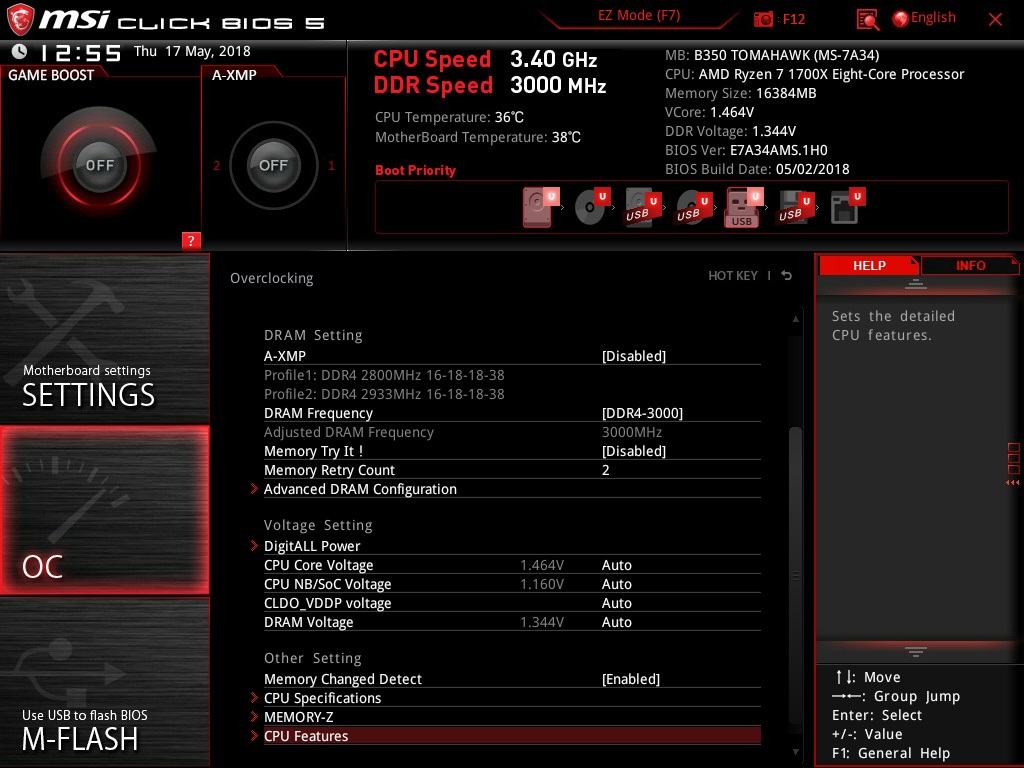Exit BIOS with the X button
1024x768 pixels.
coord(995,20)
